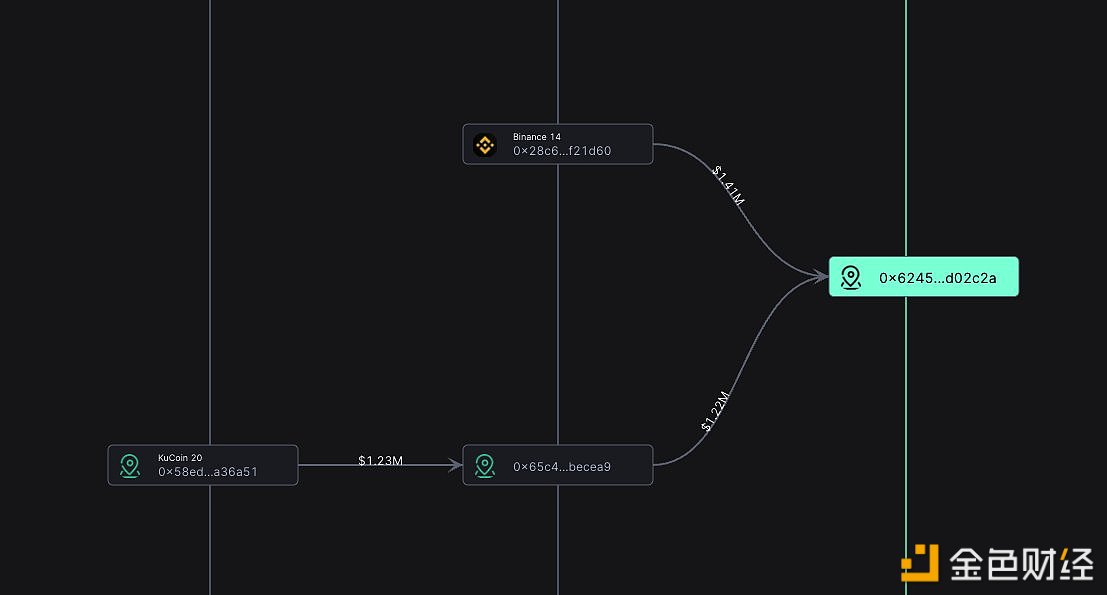Click the Binance logo icon on Binance 14 node
Screen dimensions: 1107x595
click(485, 145)
